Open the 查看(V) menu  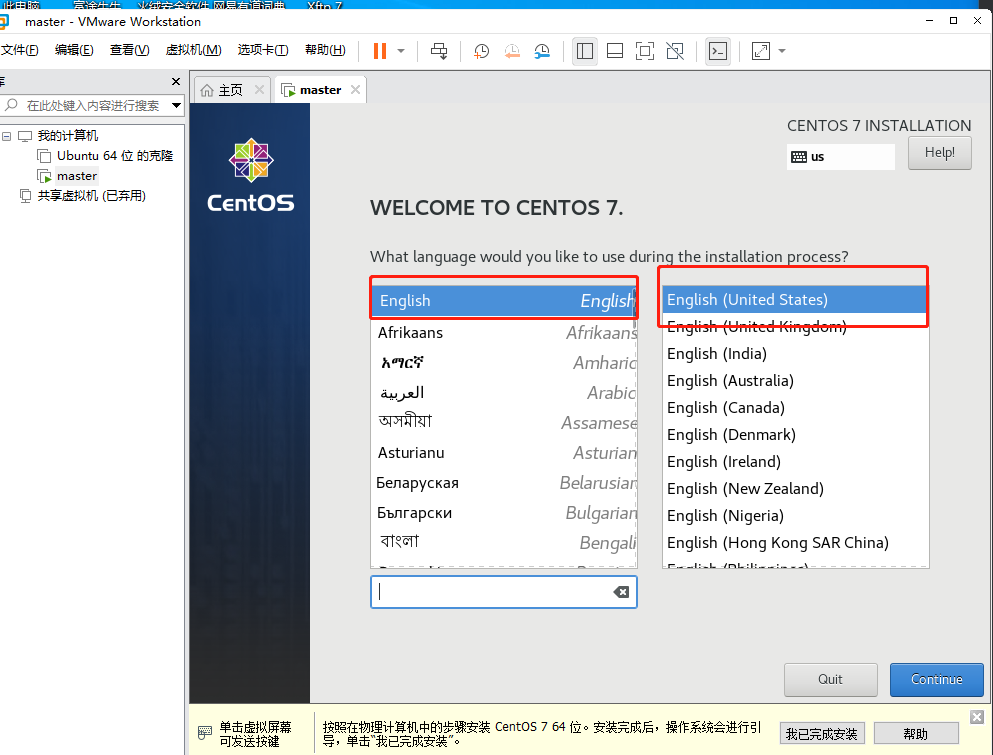(129, 50)
